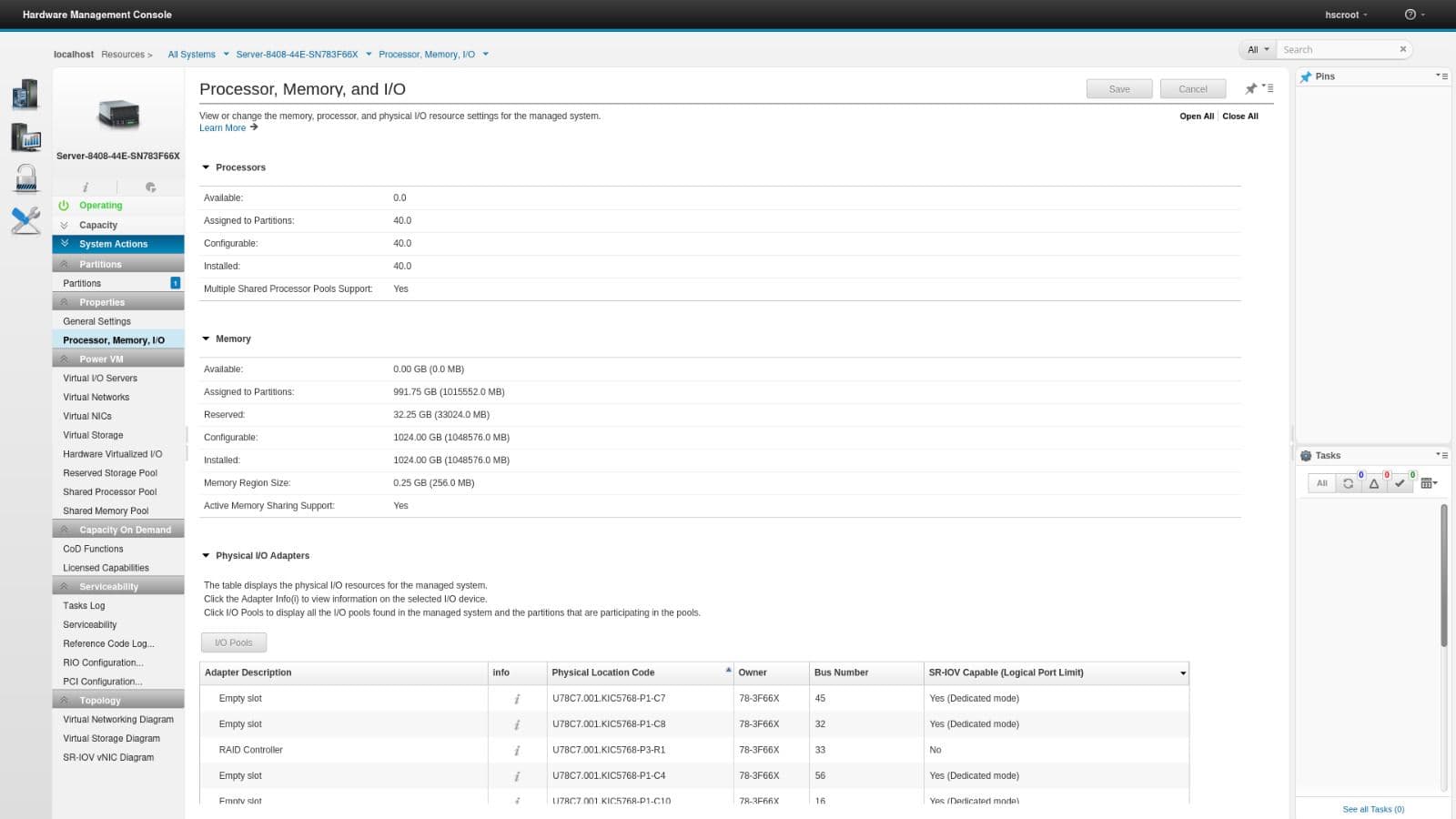Show in-progress tasks filter icon

pyautogui.click(x=1348, y=483)
